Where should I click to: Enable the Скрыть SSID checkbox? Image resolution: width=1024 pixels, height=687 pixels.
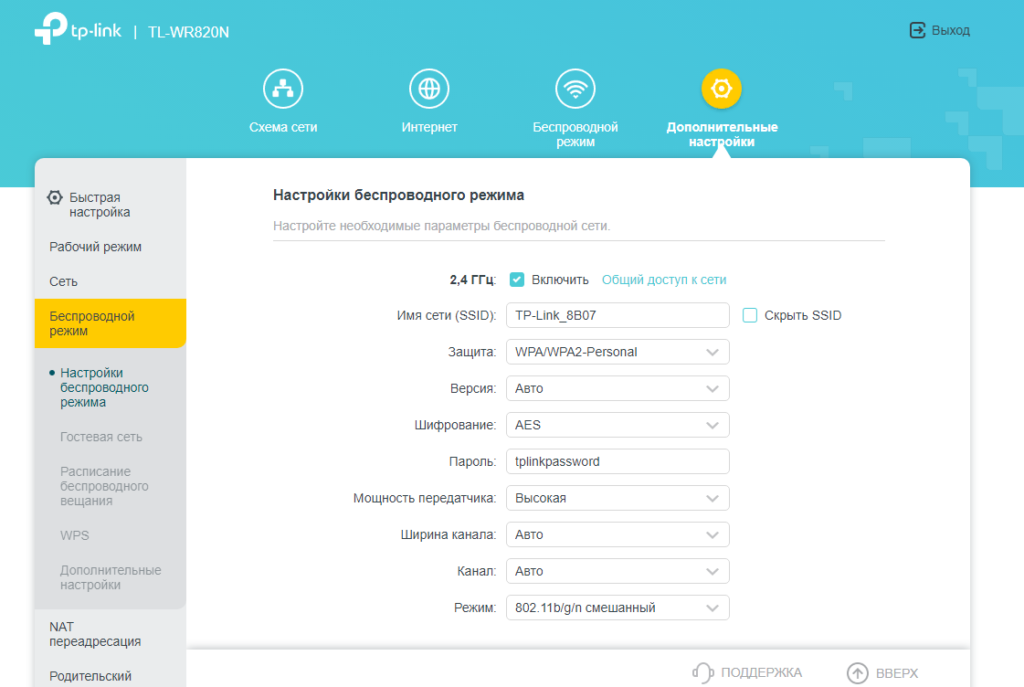[x=750, y=316]
